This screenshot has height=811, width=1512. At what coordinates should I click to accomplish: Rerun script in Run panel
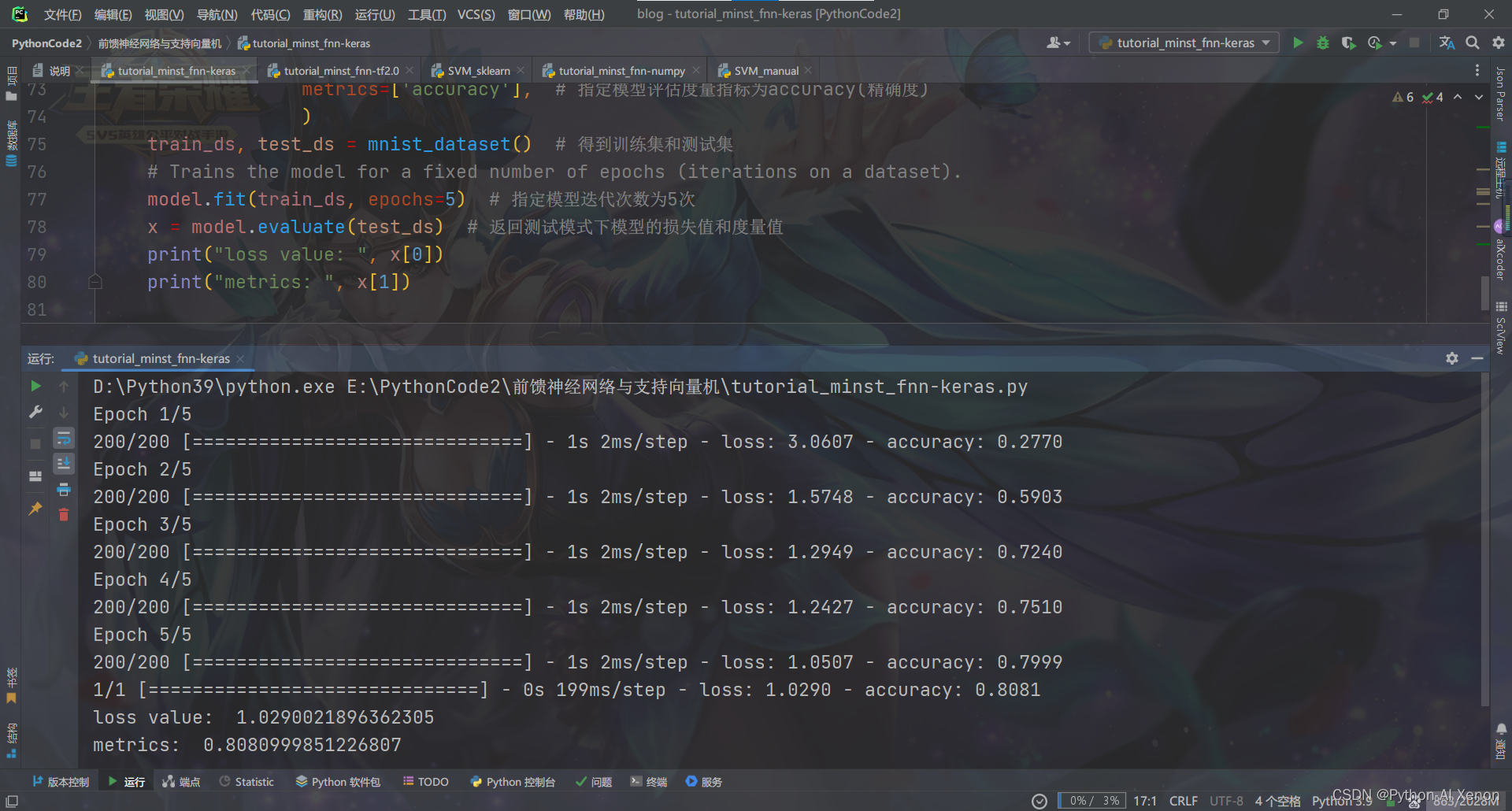point(35,386)
